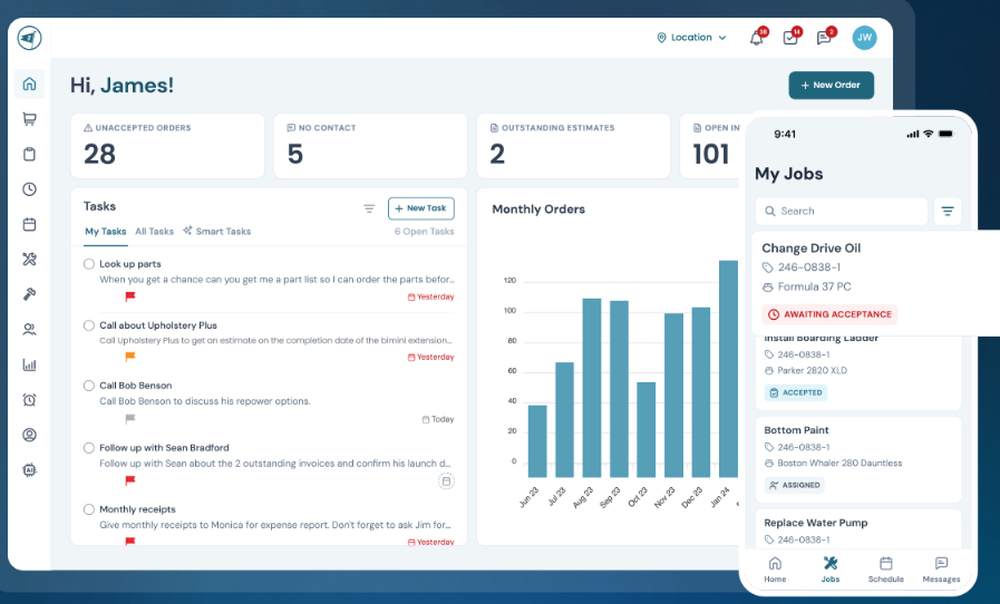The width and height of the screenshot is (1000, 604).
Task: Click the New Task button
Action: point(421,209)
